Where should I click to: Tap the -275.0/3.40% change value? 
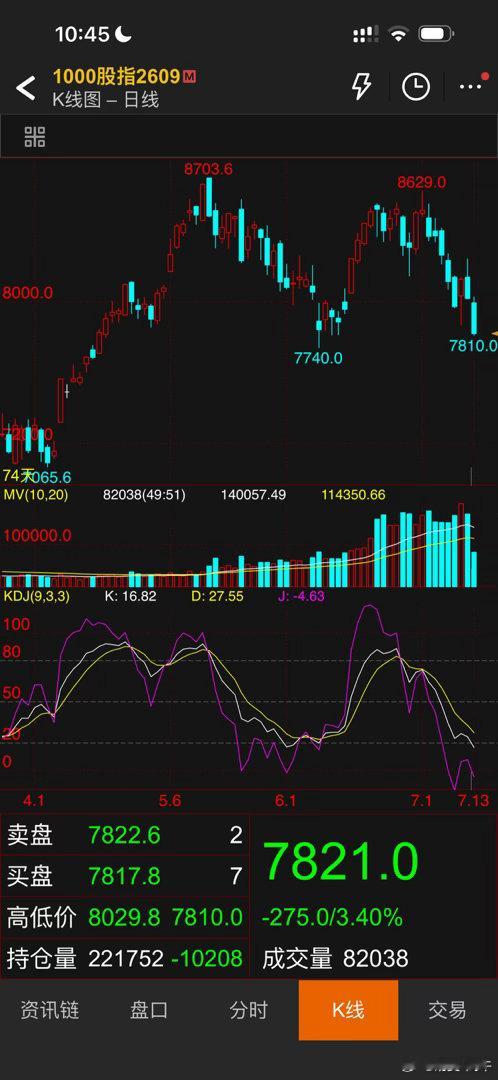pyautogui.click(x=332, y=917)
